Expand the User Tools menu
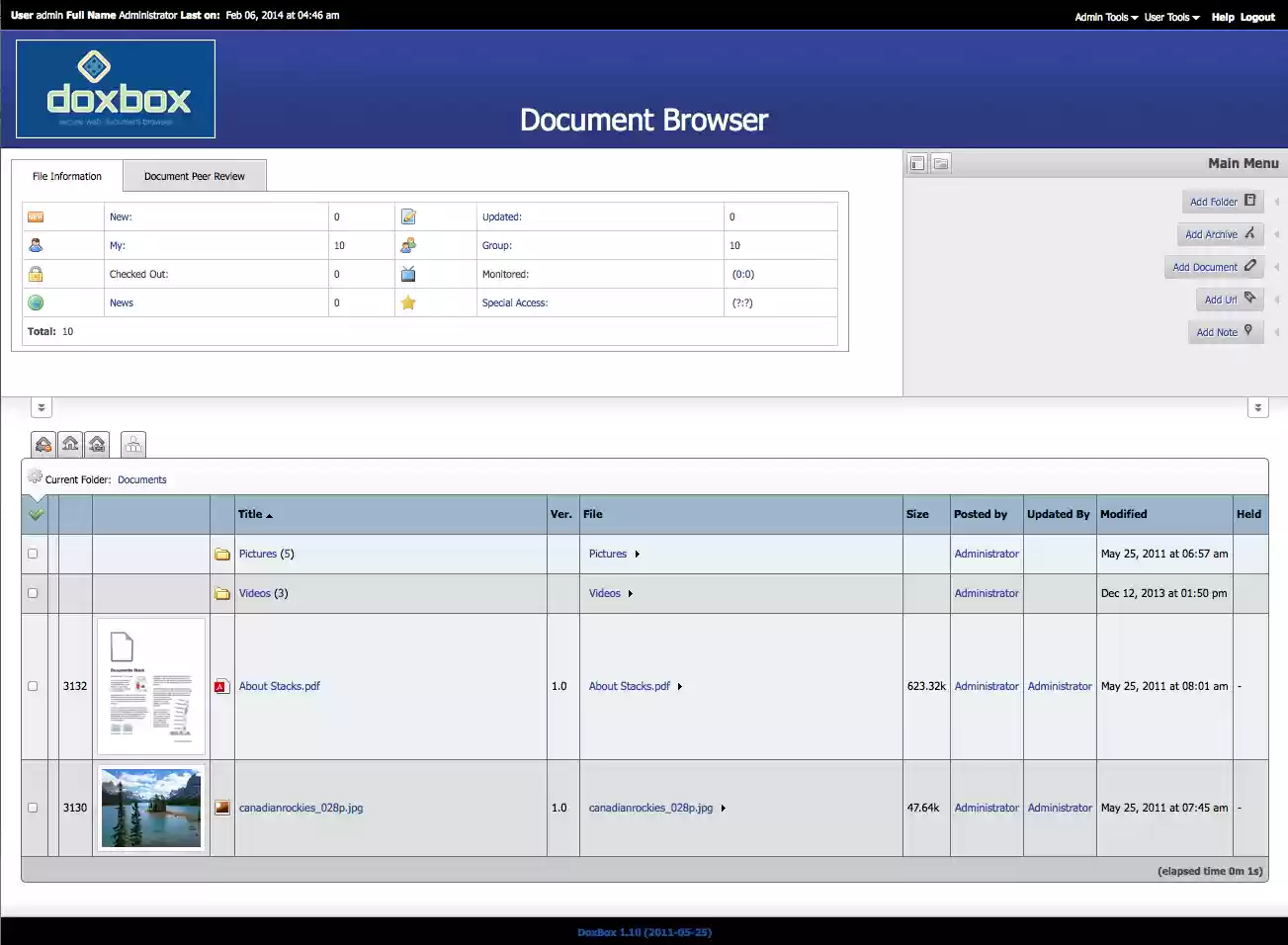Viewport: 1288px width, 945px height. coord(1169,16)
